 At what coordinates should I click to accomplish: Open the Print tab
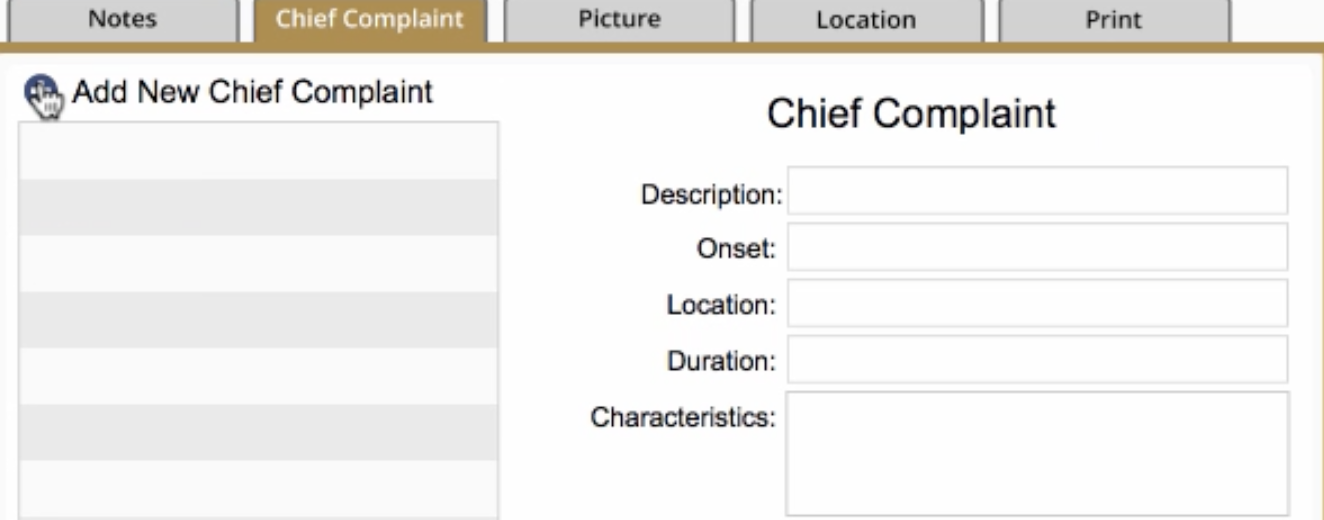pos(1113,20)
